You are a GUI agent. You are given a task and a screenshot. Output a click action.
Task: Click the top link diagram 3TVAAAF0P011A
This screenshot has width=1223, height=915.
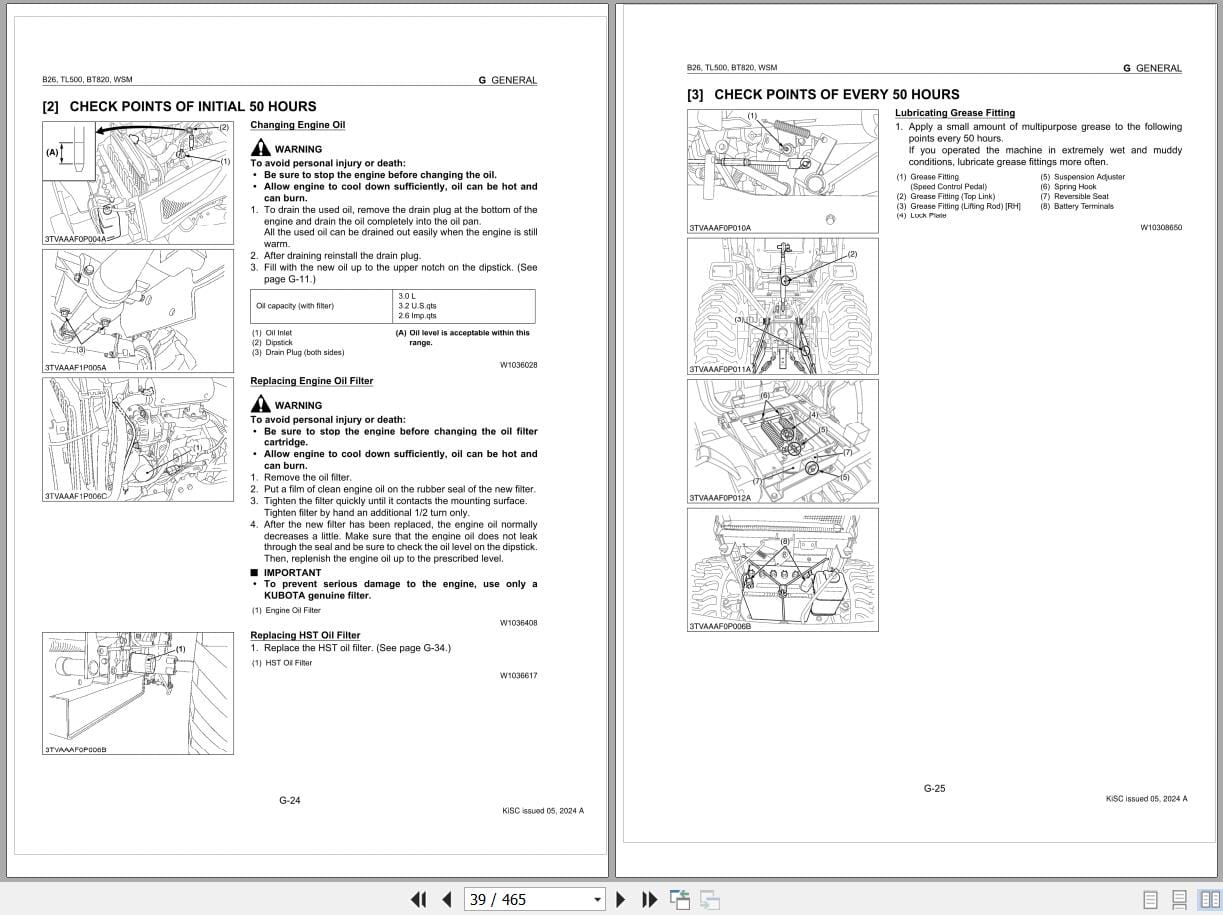[x=783, y=306]
